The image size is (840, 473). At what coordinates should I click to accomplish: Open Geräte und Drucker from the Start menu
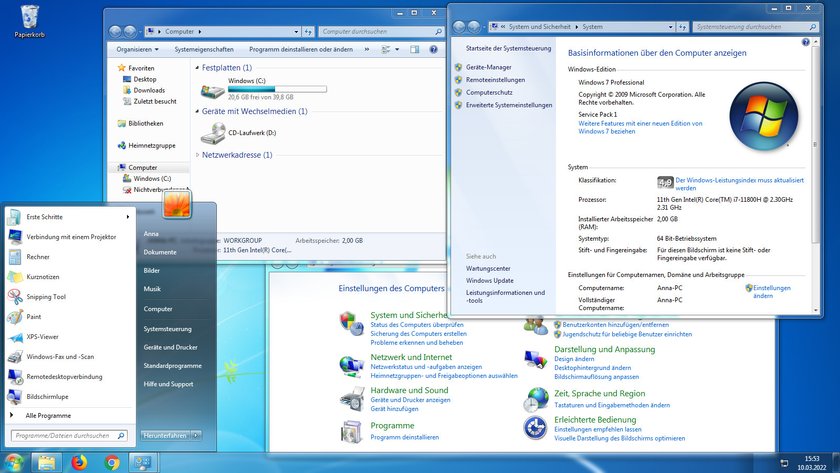pos(170,347)
